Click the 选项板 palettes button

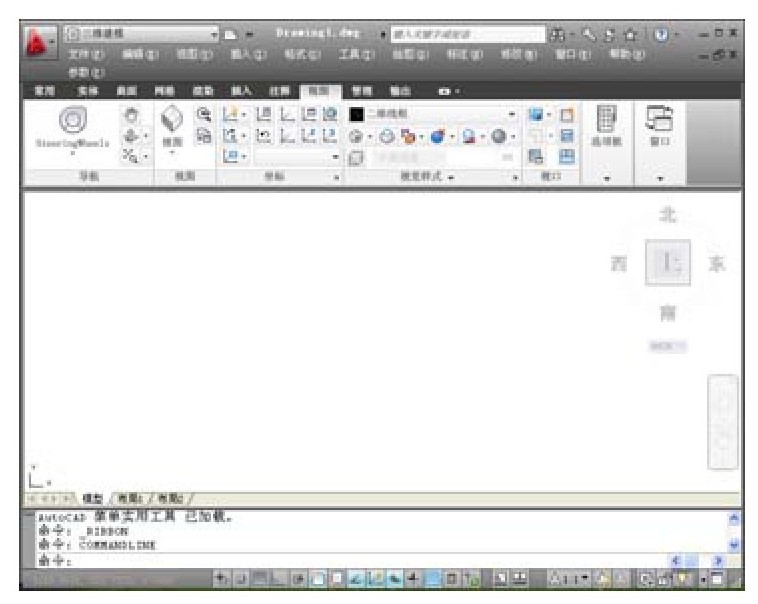pos(606,125)
